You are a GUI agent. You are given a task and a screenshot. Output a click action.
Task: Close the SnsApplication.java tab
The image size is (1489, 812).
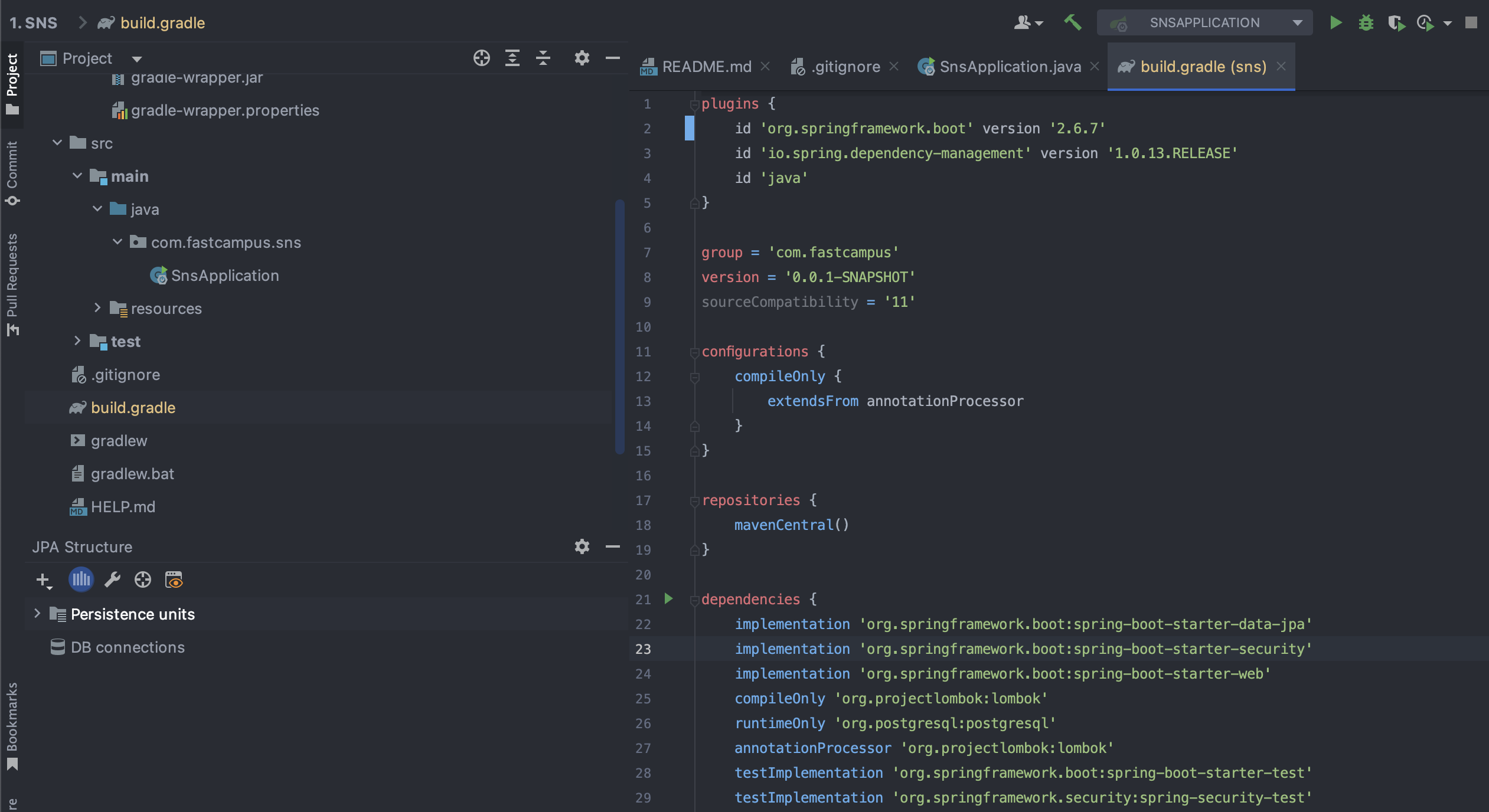1095,66
